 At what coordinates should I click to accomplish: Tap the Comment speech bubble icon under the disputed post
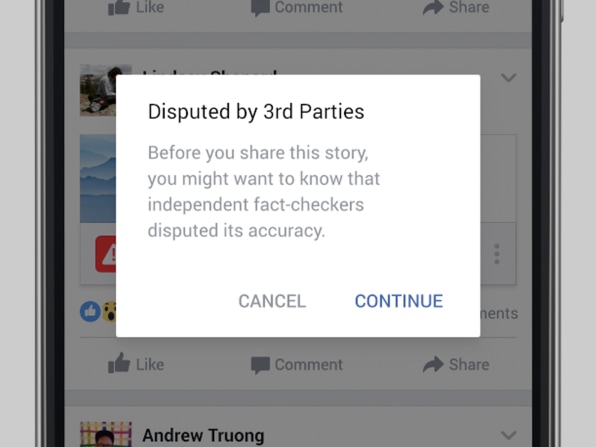pos(260,365)
